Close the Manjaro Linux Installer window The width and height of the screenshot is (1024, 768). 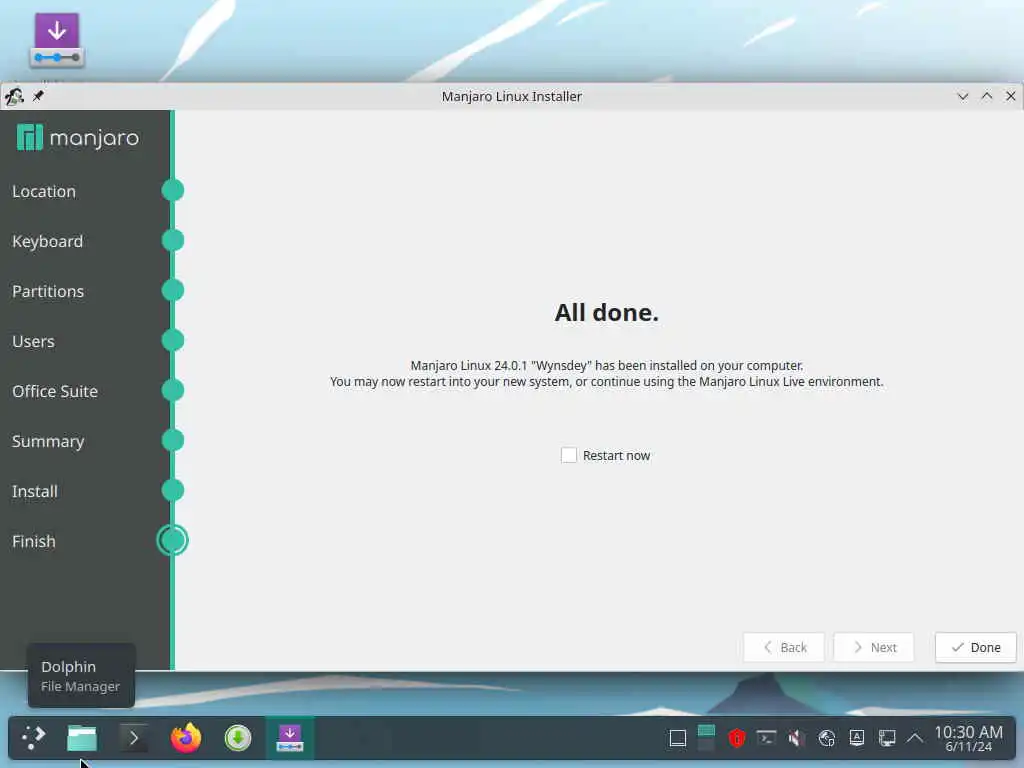click(x=1010, y=96)
